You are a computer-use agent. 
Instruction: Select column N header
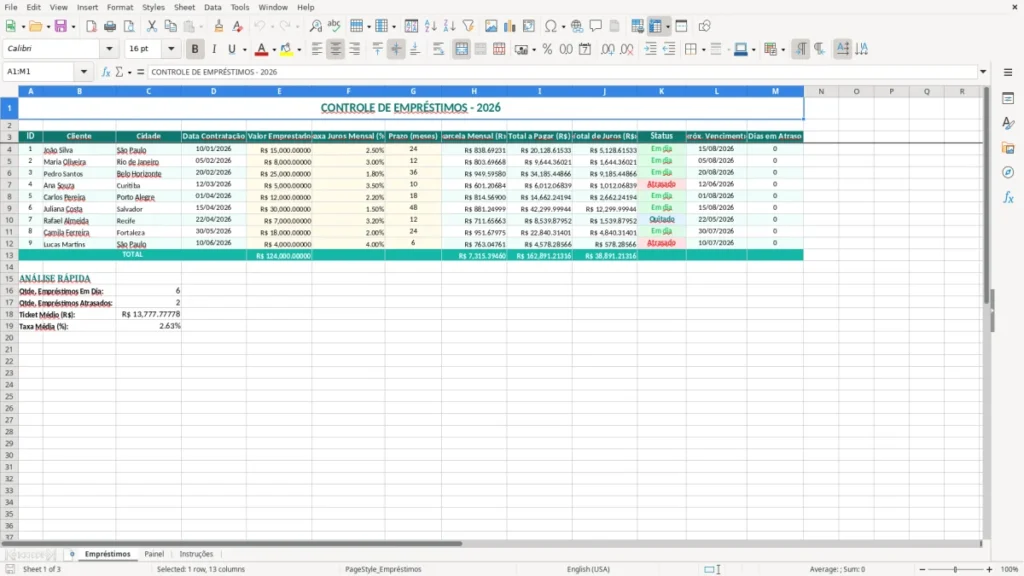(x=821, y=91)
